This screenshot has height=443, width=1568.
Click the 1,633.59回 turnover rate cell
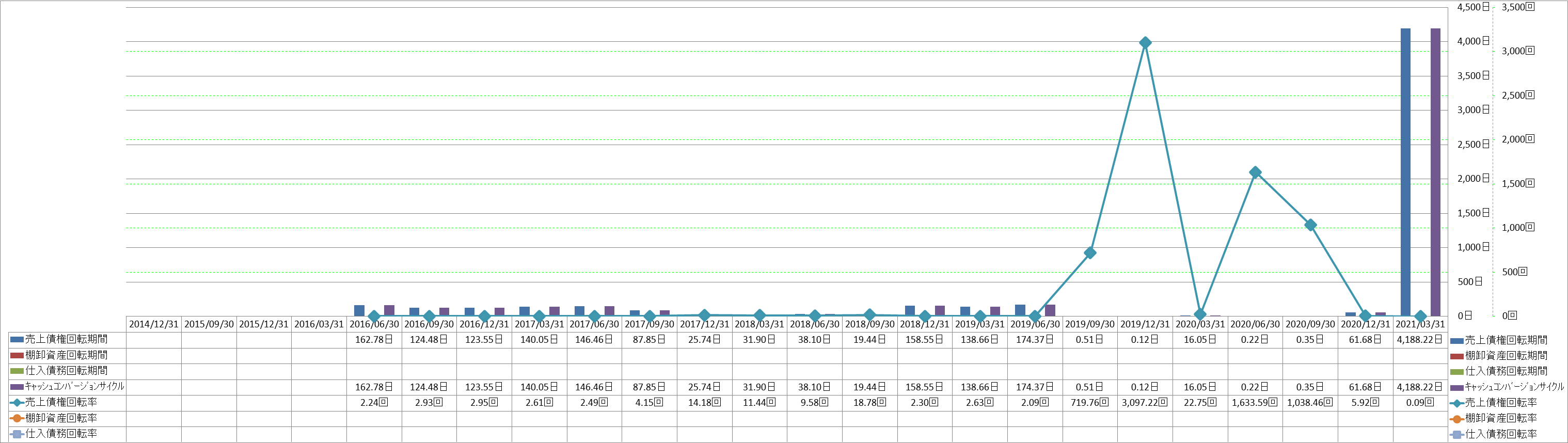pyautogui.click(x=1255, y=403)
